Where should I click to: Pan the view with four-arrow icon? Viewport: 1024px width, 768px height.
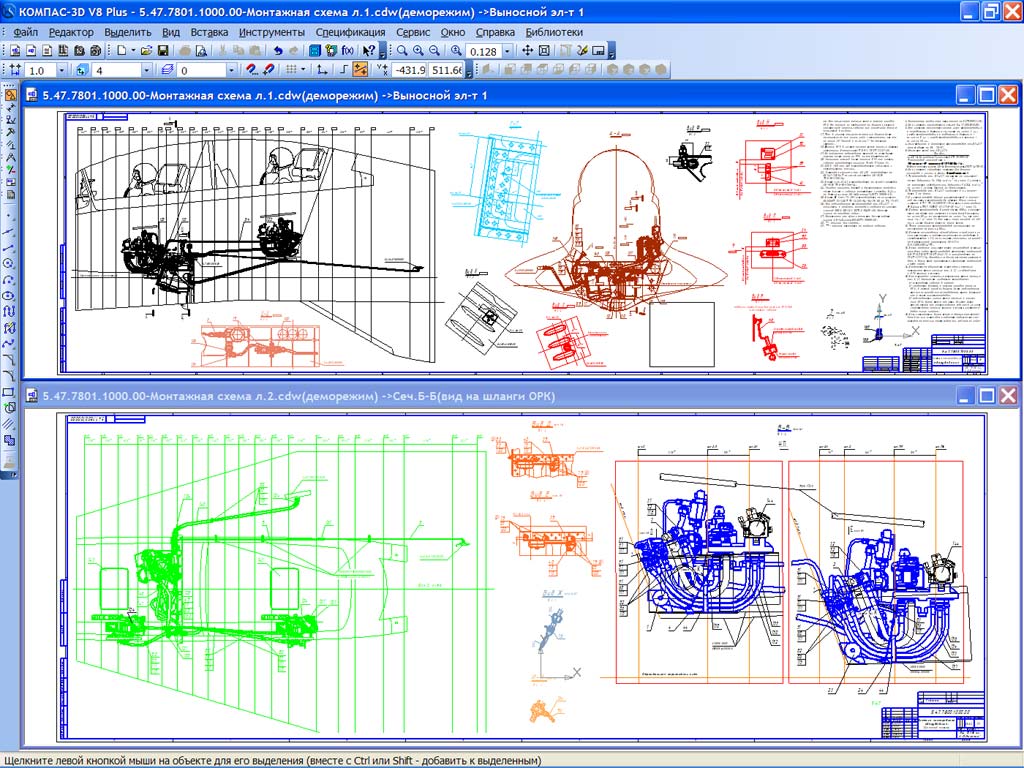click(527, 50)
